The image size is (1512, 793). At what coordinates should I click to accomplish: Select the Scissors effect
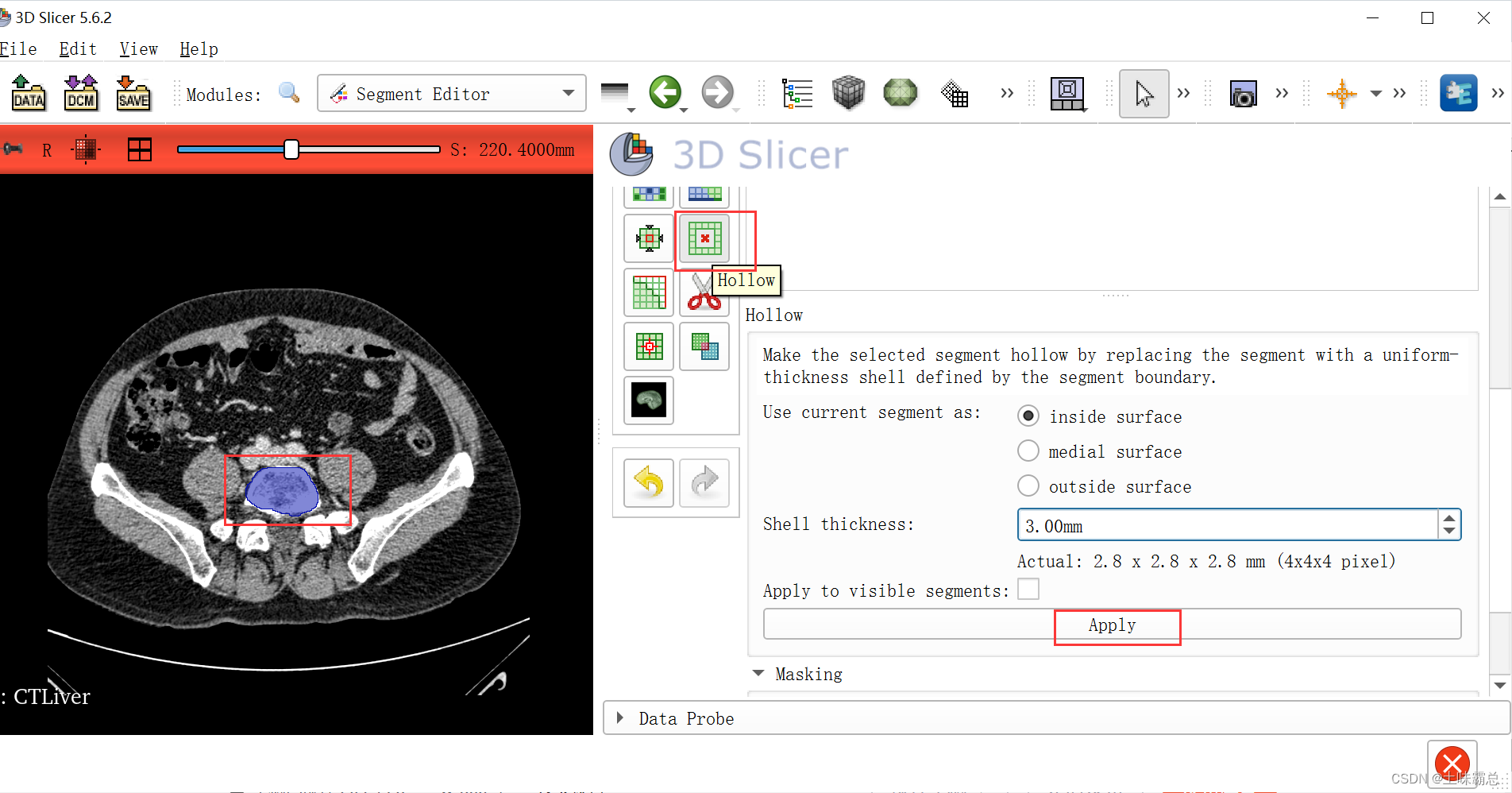pos(700,292)
